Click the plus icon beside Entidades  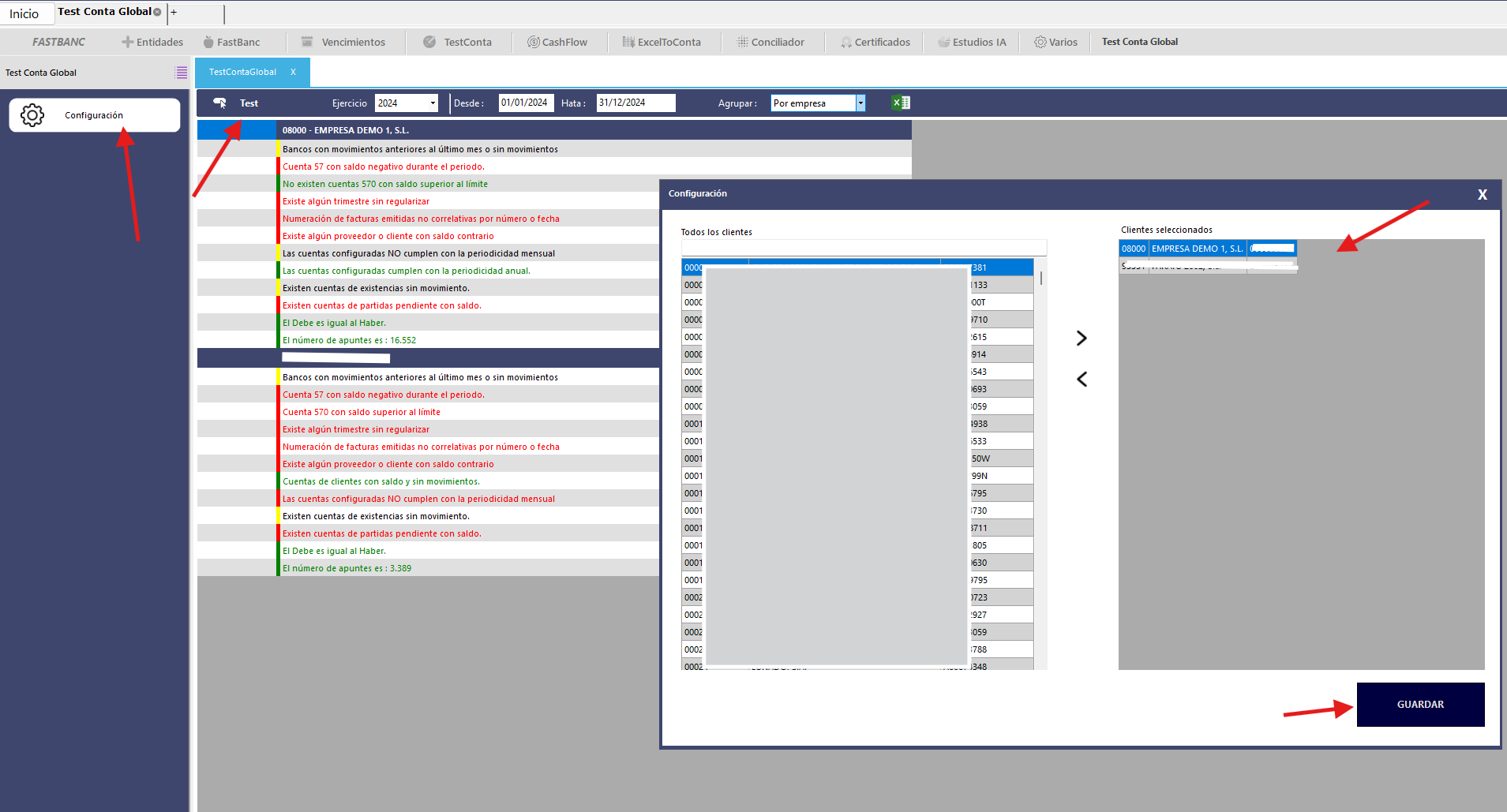coord(127,42)
